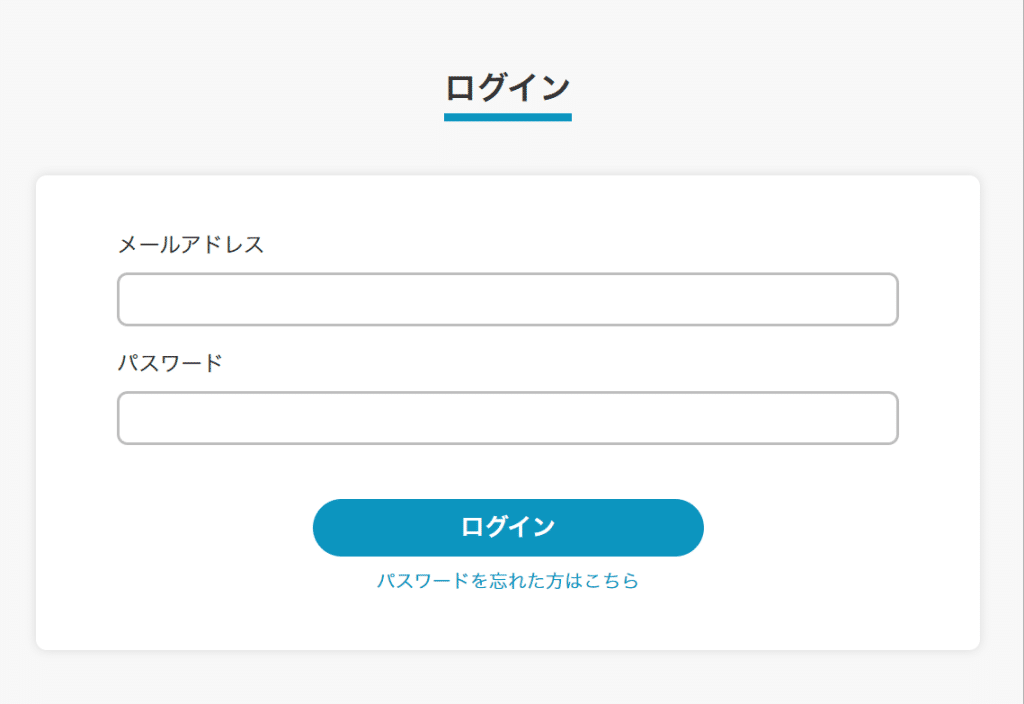
Task: Select the blue password reset hyperlink
Action: [507, 581]
